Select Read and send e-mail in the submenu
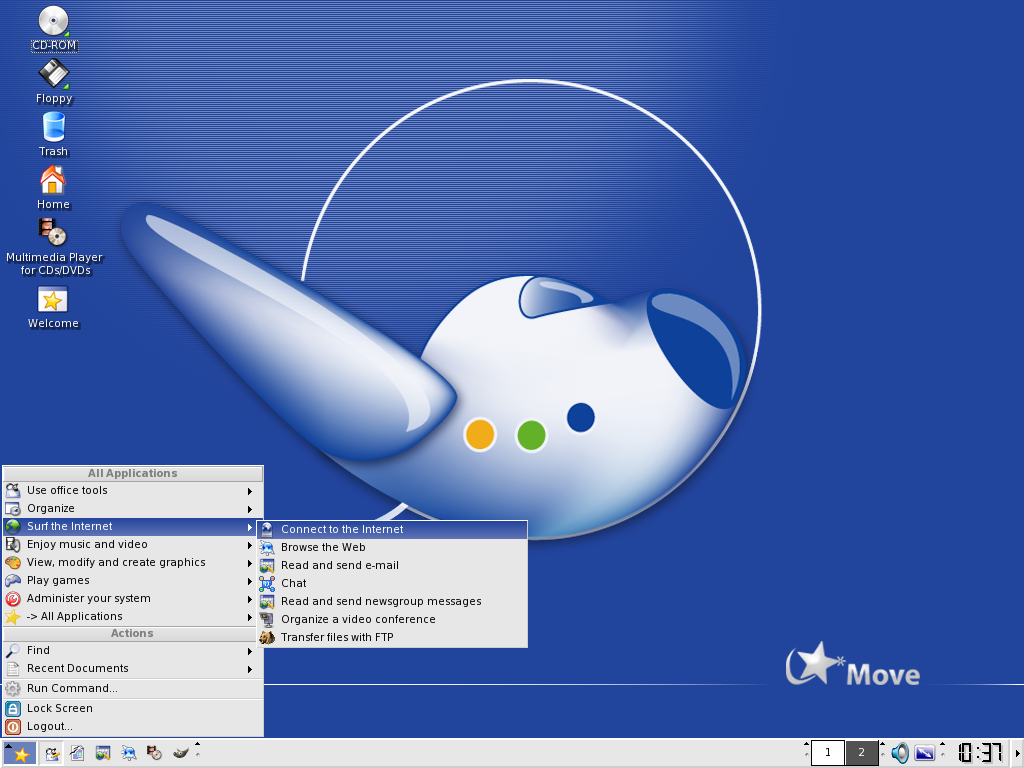Viewport: 1024px width, 768px height. click(x=392, y=566)
